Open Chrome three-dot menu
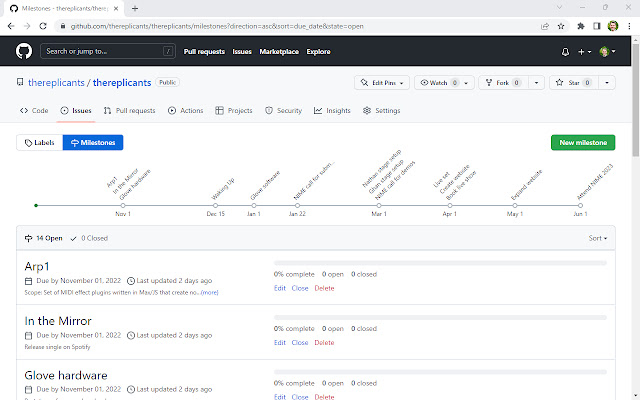This screenshot has height=400, width=640. [x=629, y=24]
